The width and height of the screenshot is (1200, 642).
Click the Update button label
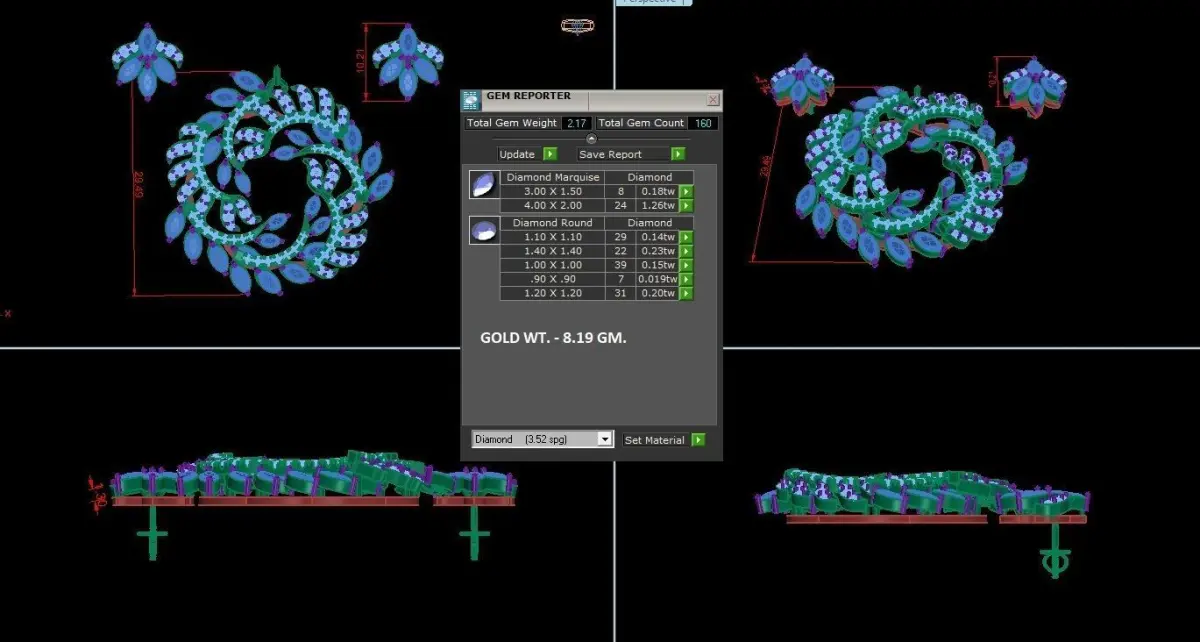pyautogui.click(x=517, y=154)
